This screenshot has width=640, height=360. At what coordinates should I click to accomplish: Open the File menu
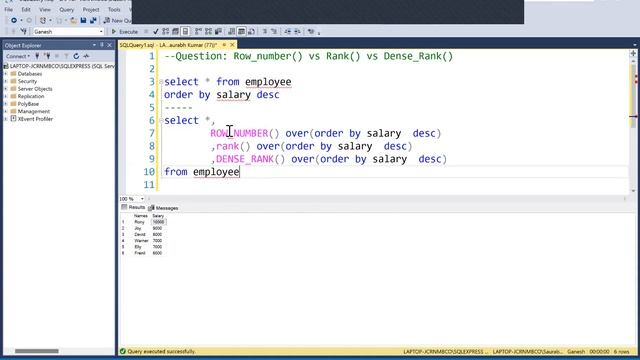8,9
